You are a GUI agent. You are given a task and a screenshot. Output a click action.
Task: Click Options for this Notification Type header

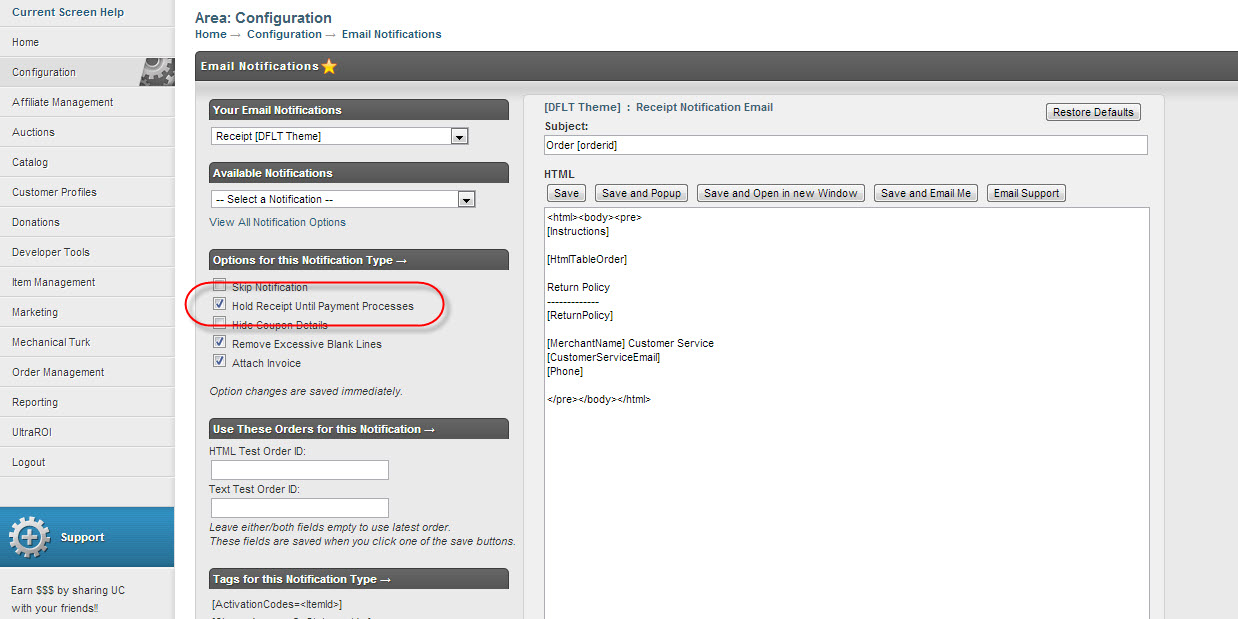(x=359, y=260)
